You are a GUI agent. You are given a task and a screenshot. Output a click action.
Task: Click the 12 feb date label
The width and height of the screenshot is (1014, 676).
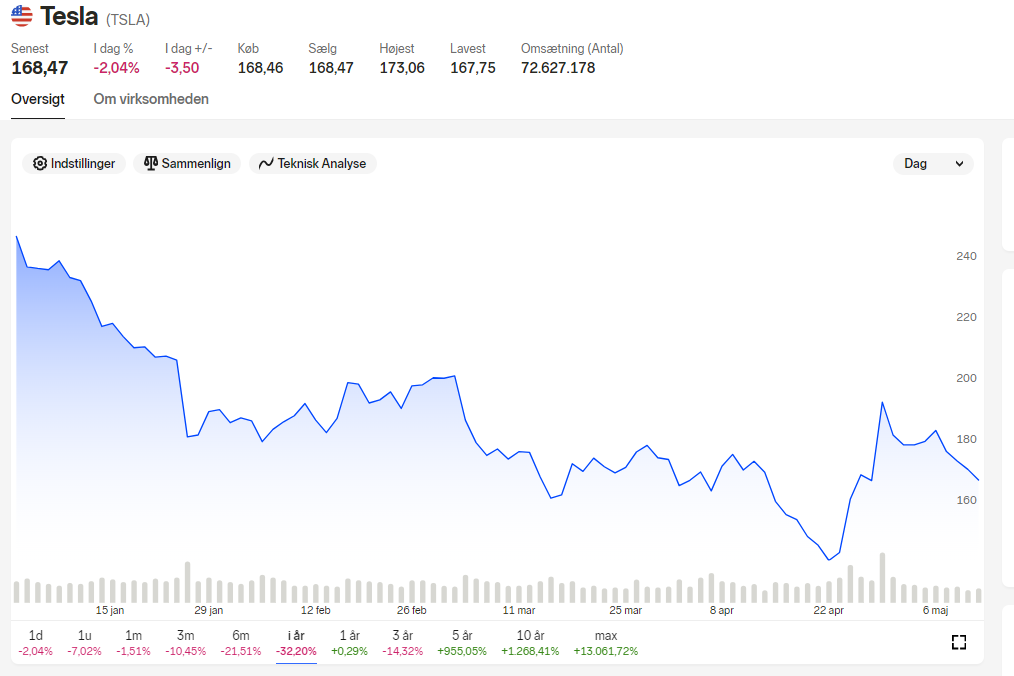click(316, 610)
